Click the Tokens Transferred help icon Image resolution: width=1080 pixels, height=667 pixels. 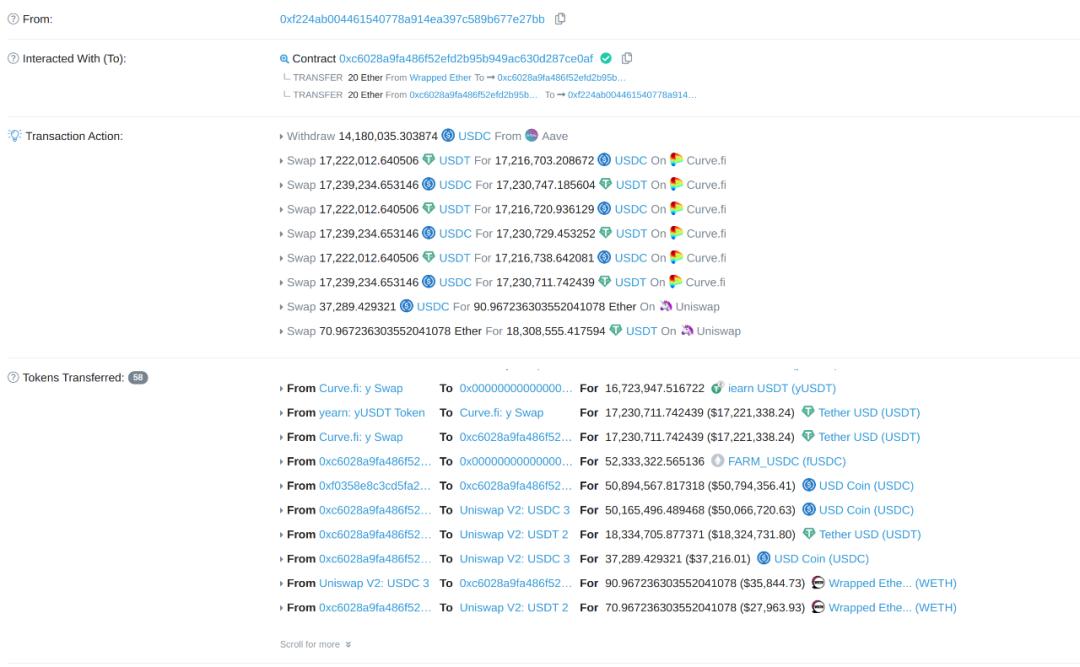13,377
